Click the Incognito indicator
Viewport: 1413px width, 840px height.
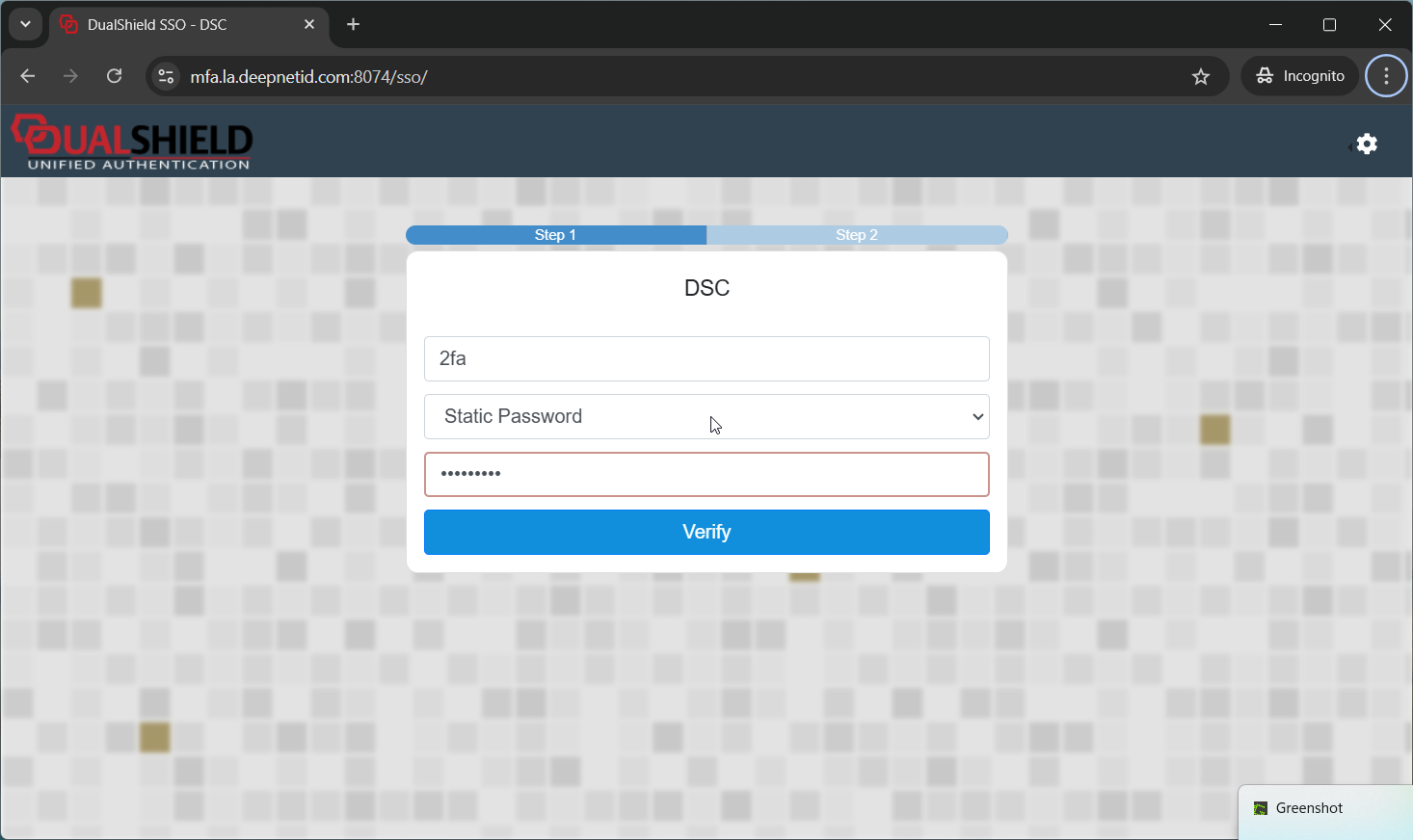click(1299, 76)
